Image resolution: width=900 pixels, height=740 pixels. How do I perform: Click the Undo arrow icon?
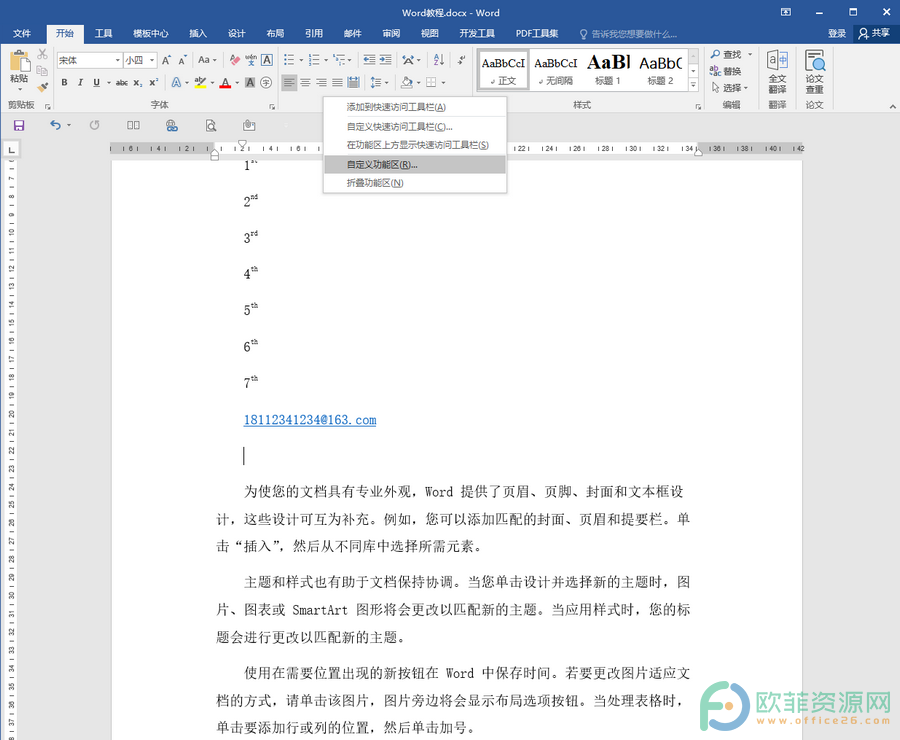[55, 125]
